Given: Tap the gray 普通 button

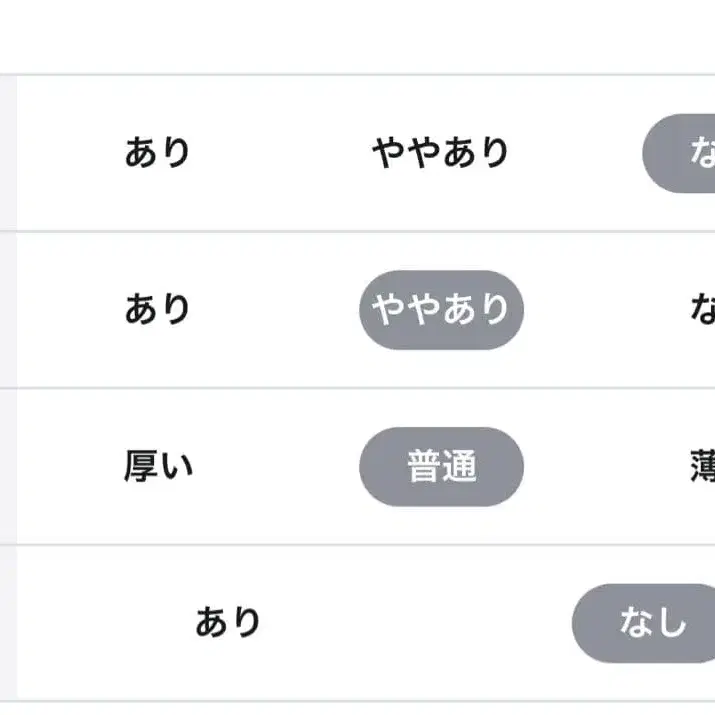Looking at the screenshot, I should point(441,467).
